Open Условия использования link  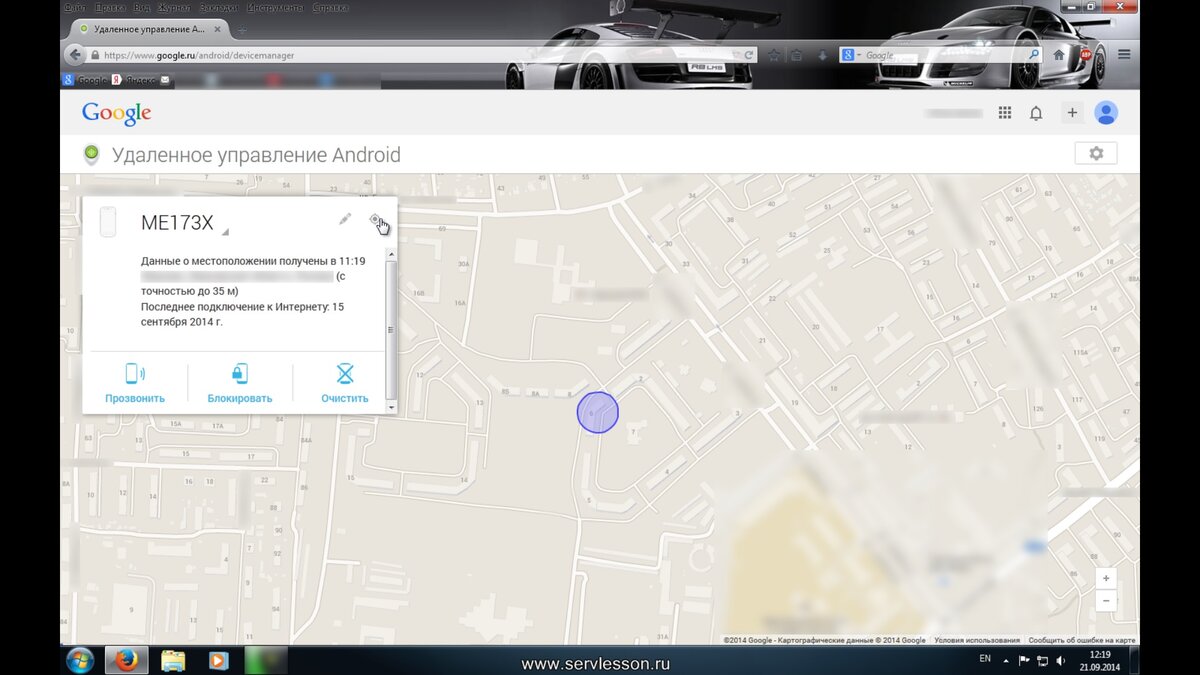tap(976, 640)
